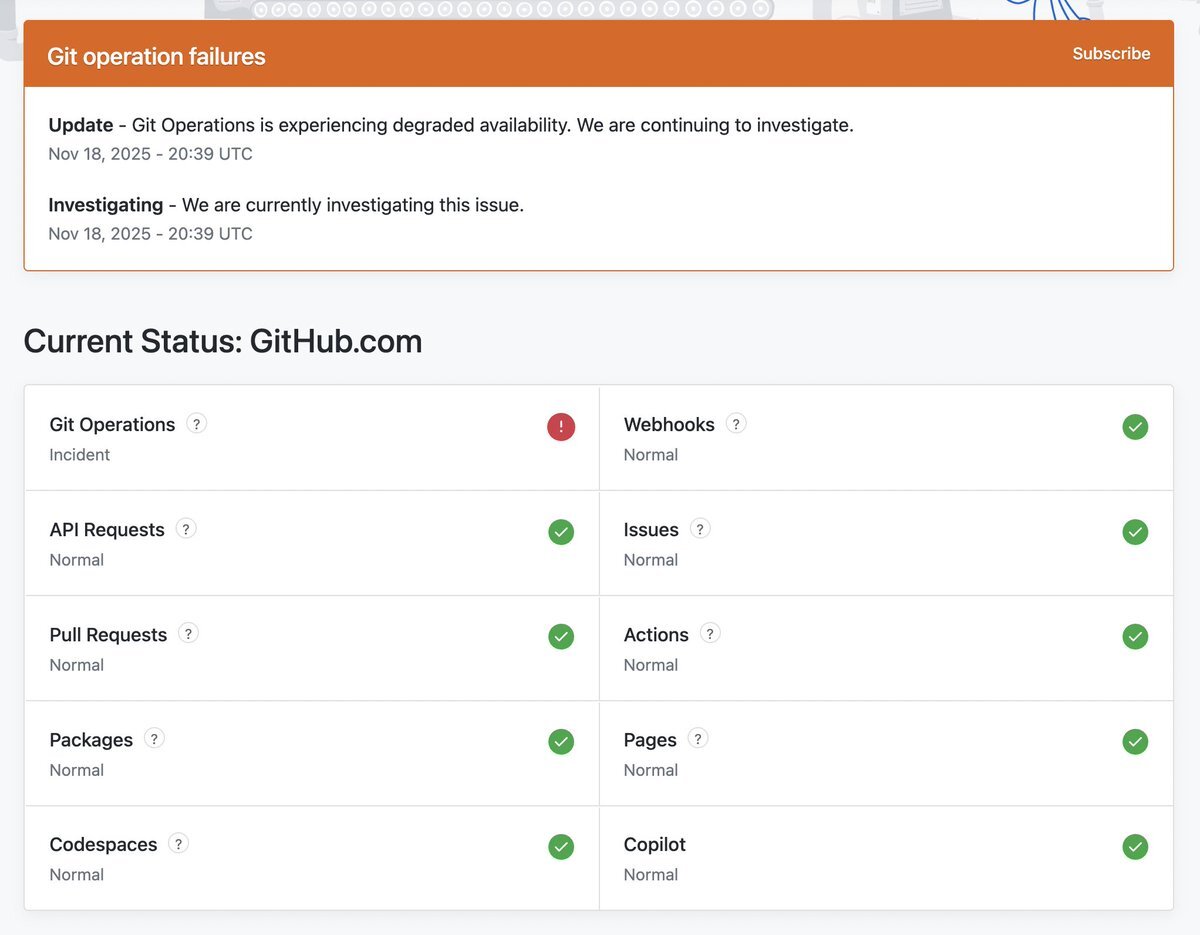
Task: Click the question mark beside Issues
Action: 700,529
